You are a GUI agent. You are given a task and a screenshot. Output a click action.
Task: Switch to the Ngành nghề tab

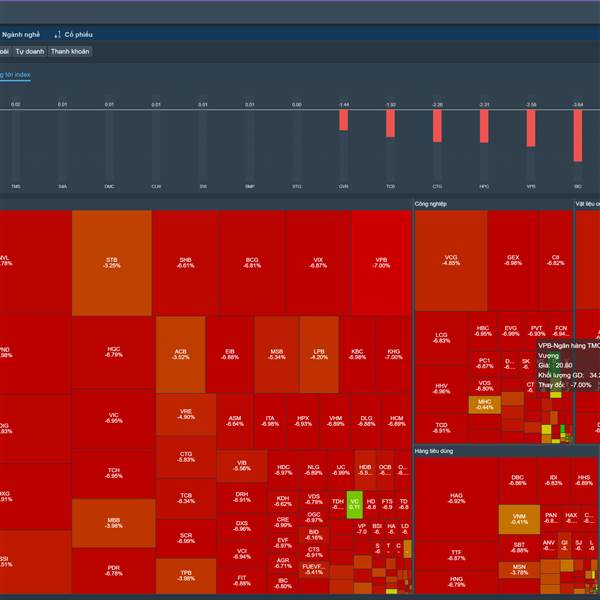(x=20, y=35)
